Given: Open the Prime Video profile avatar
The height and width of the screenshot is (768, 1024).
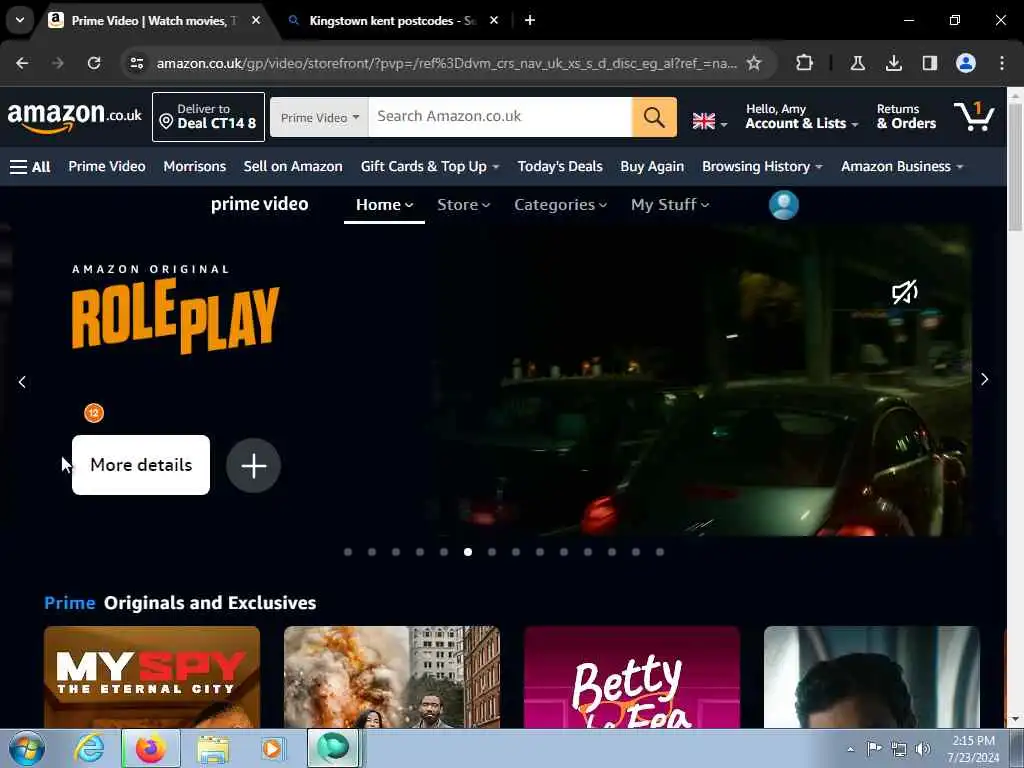Looking at the screenshot, I should pos(784,204).
